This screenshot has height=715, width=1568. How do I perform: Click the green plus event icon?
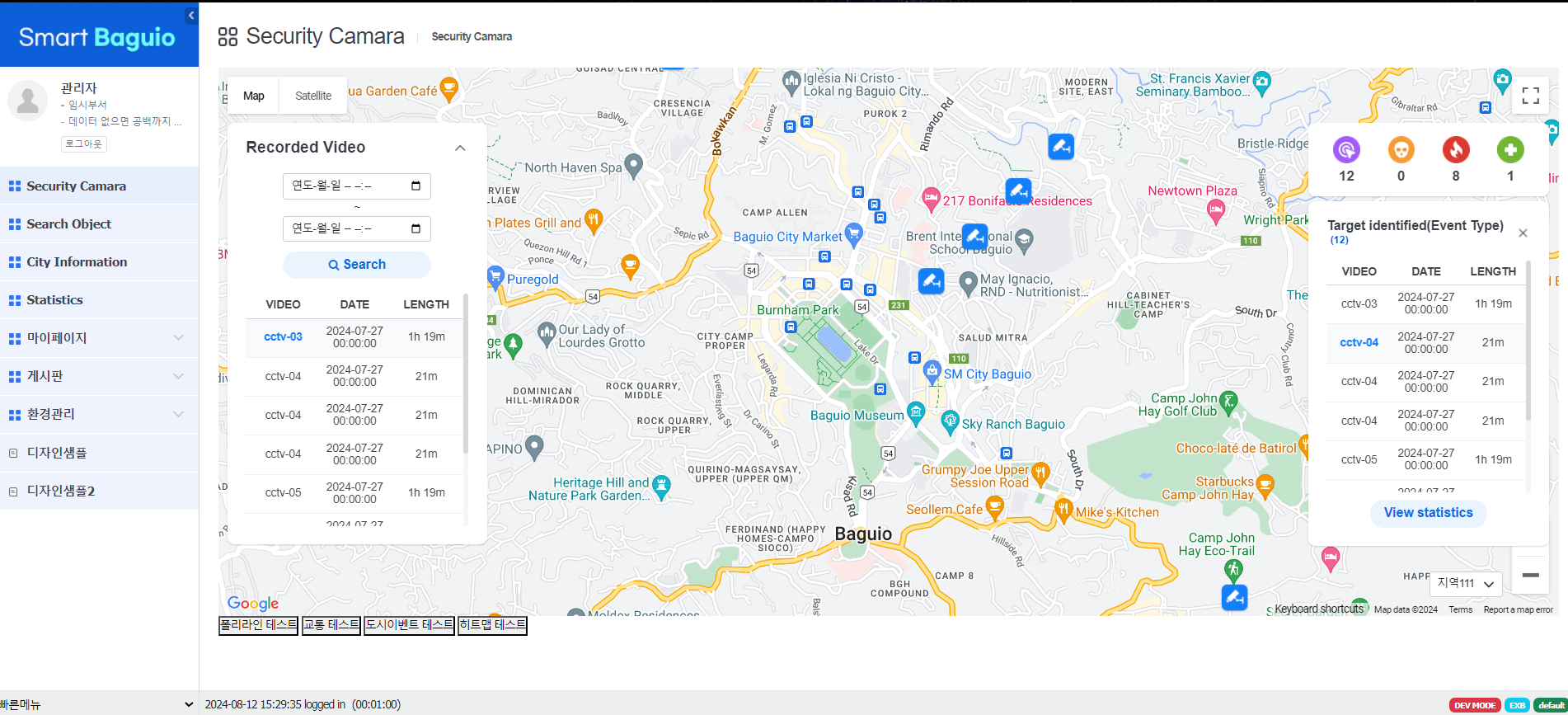pos(1510,150)
